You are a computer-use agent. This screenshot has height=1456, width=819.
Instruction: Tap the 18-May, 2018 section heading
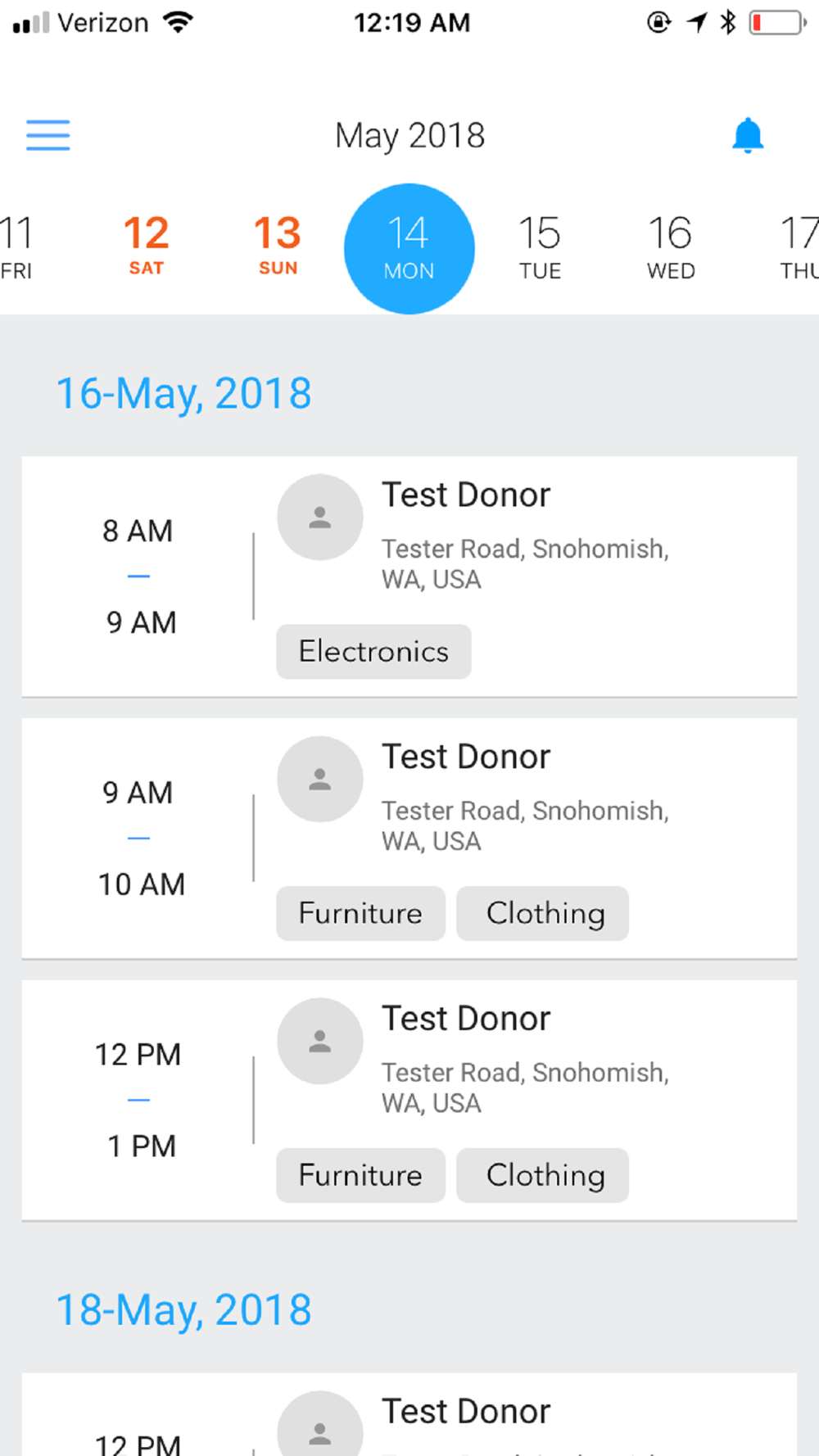[183, 1310]
